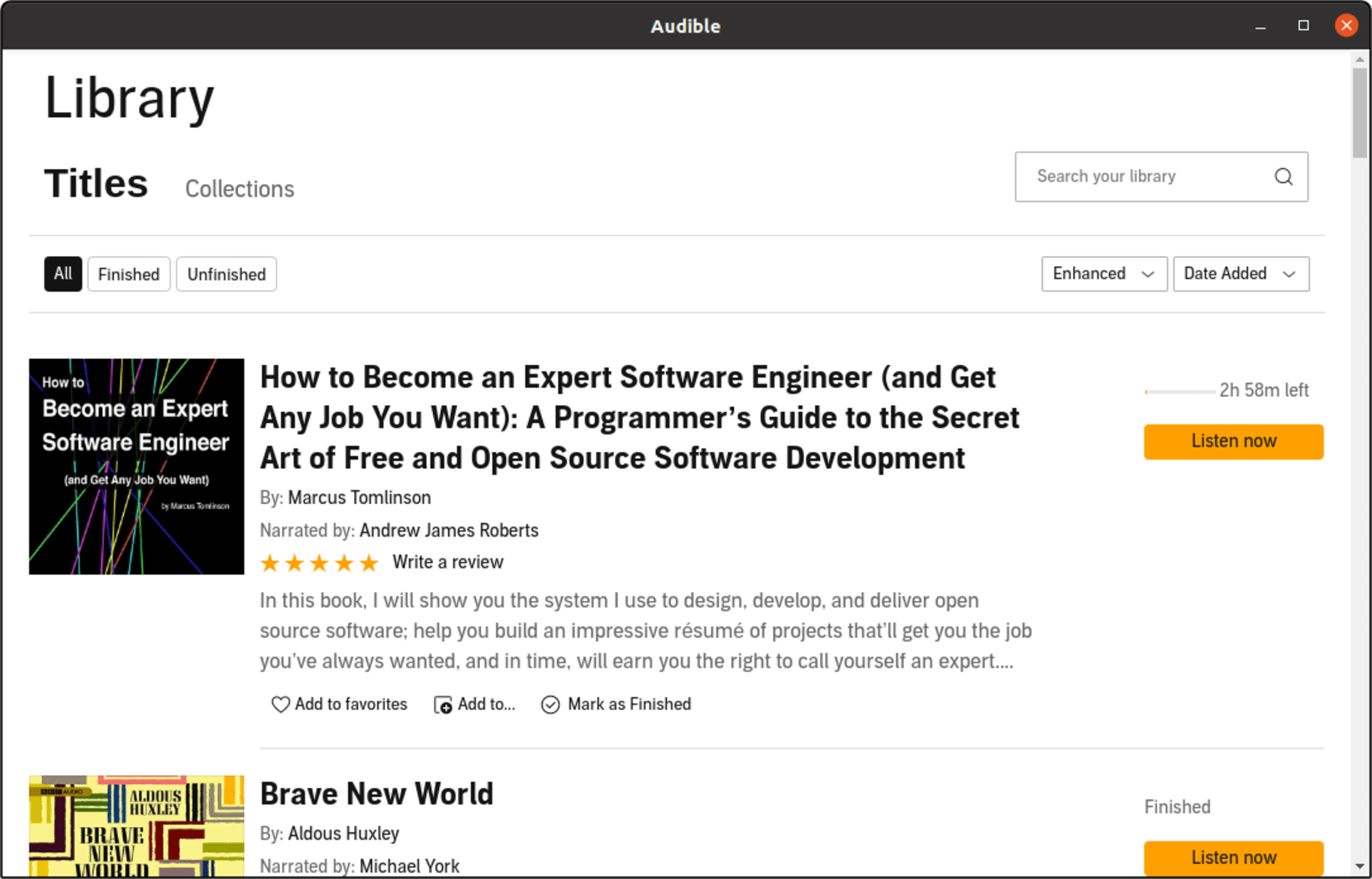Click the heart icon for Add to favorites
The height and width of the screenshot is (879, 1372).
pos(281,705)
